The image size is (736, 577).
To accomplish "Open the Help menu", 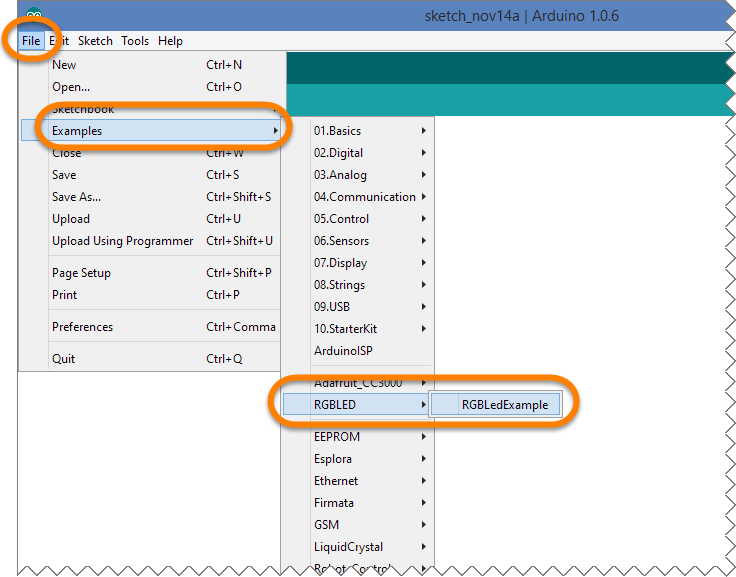I will 170,41.
